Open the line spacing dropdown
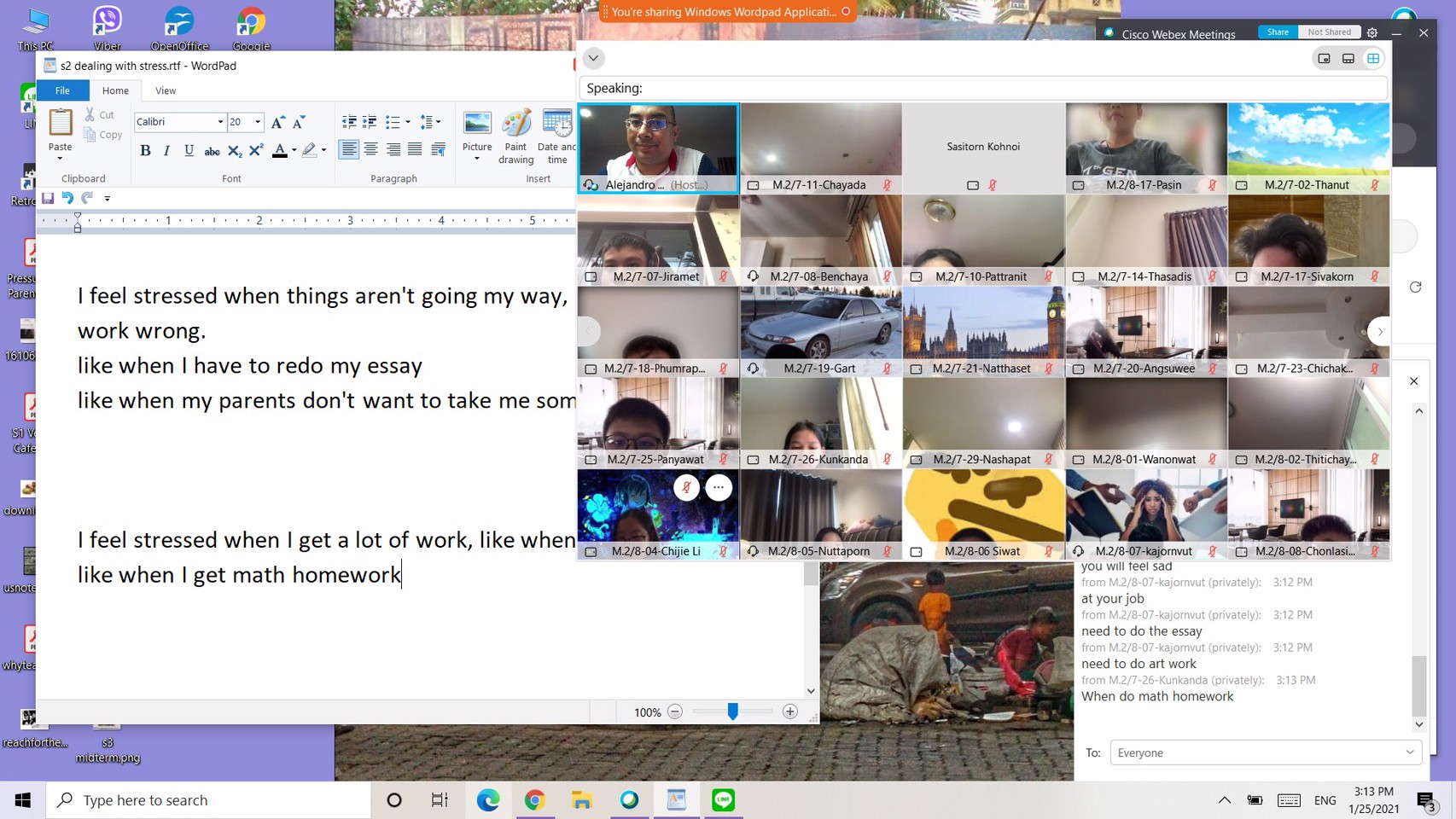This screenshot has height=819, width=1456. point(438,122)
